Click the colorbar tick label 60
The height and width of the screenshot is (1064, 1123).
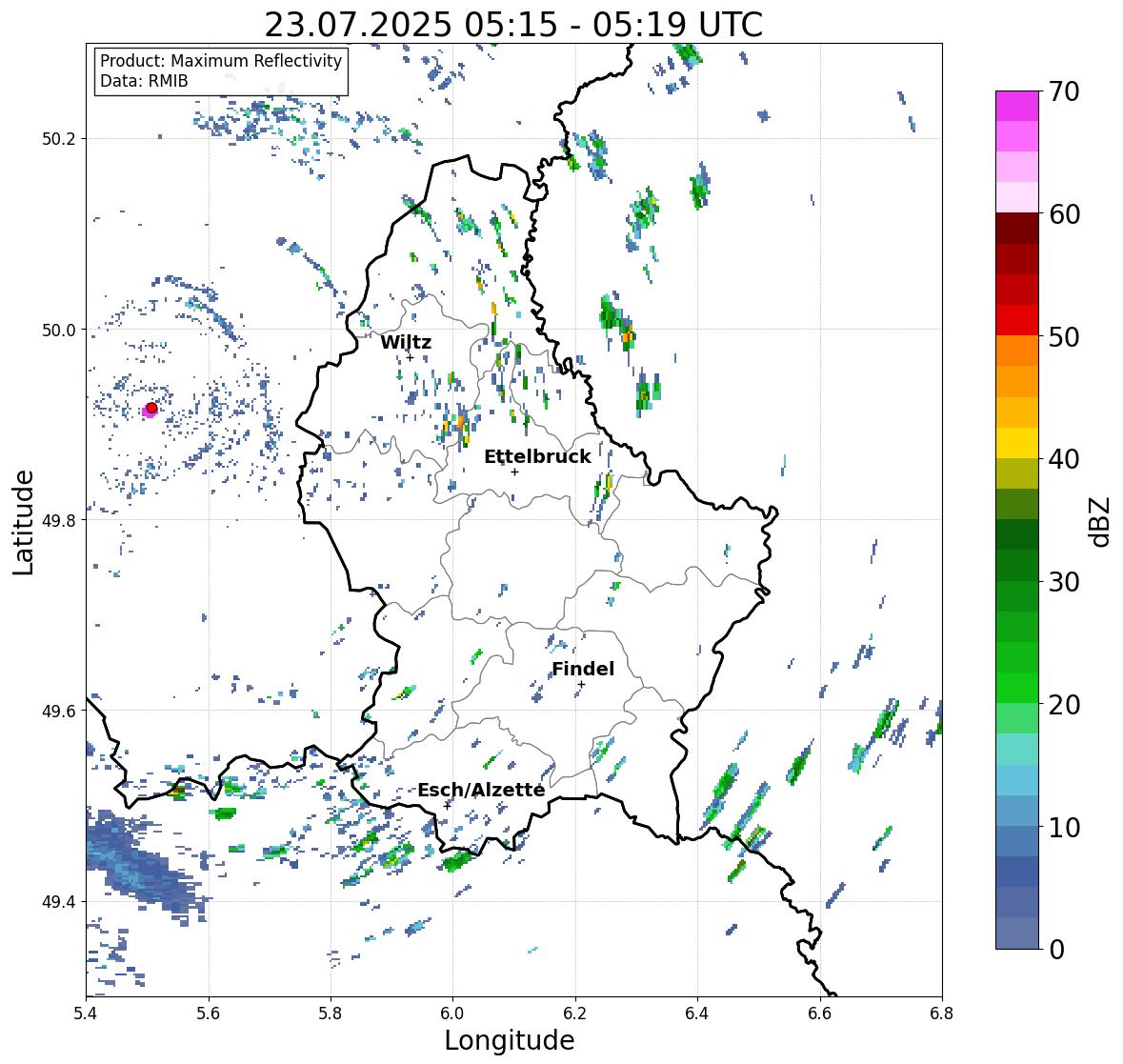coord(1064,214)
